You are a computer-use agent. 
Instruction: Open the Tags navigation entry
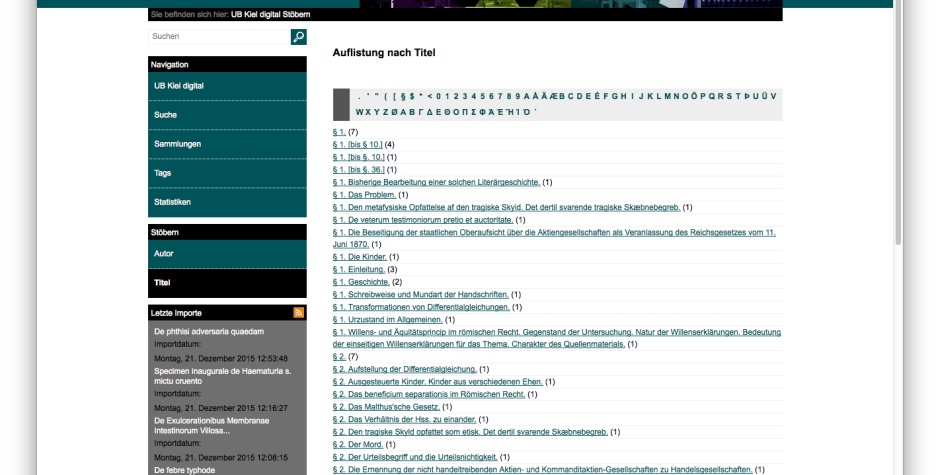click(x=227, y=173)
